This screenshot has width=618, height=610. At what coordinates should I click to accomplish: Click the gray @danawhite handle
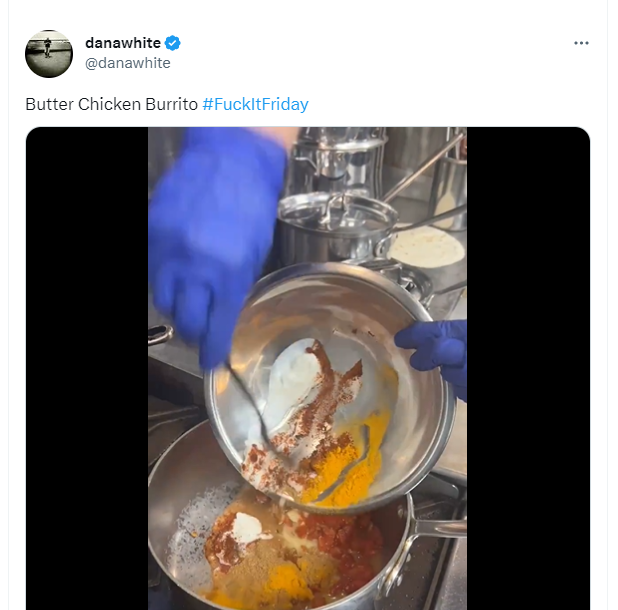click(x=128, y=63)
